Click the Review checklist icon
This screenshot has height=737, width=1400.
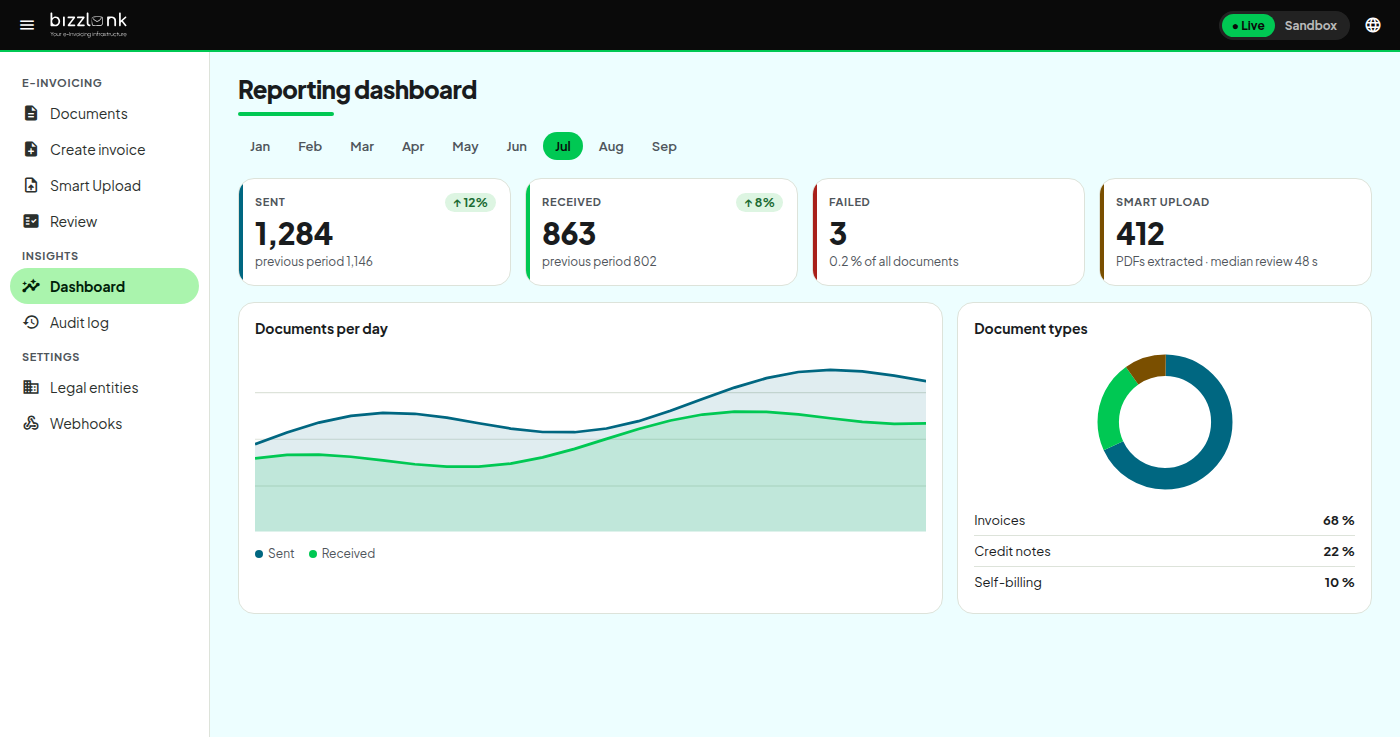pyautogui.click(x=31, y=221)
